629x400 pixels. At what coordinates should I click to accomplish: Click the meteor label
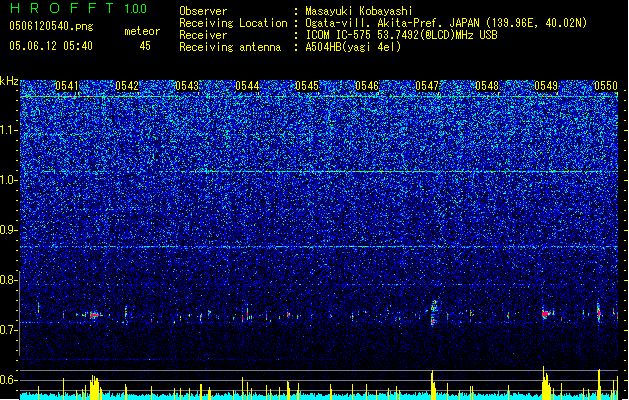click(142, 31)
